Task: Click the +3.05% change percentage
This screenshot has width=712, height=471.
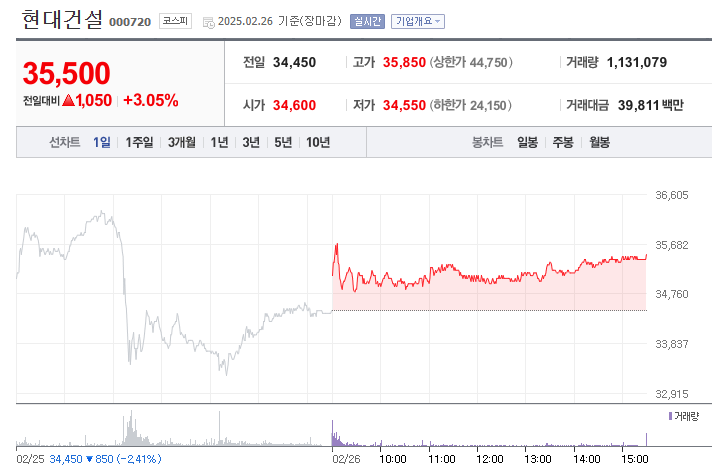Action: click(x=151, y=100)
